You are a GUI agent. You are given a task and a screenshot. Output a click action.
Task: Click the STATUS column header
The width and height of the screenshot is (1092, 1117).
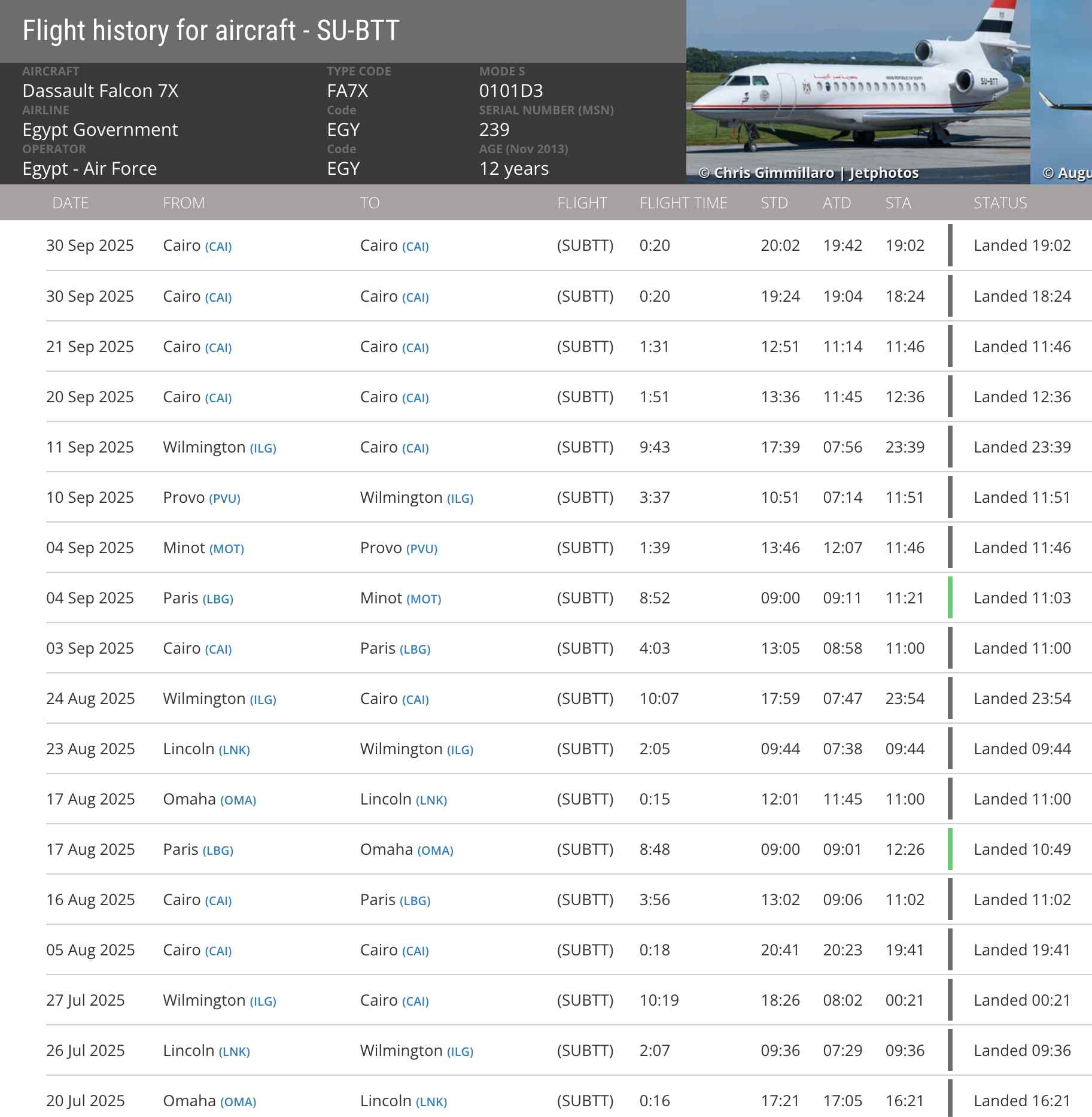coord(1000,203)
